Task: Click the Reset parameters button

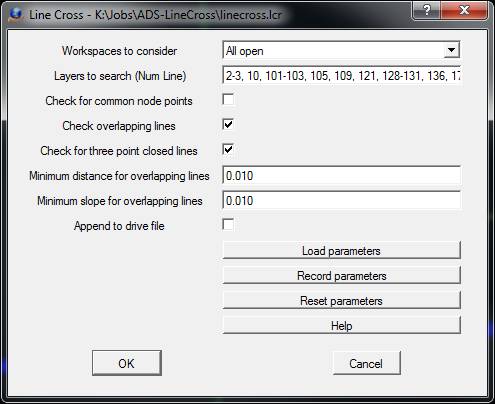Action: click(341, 300)
